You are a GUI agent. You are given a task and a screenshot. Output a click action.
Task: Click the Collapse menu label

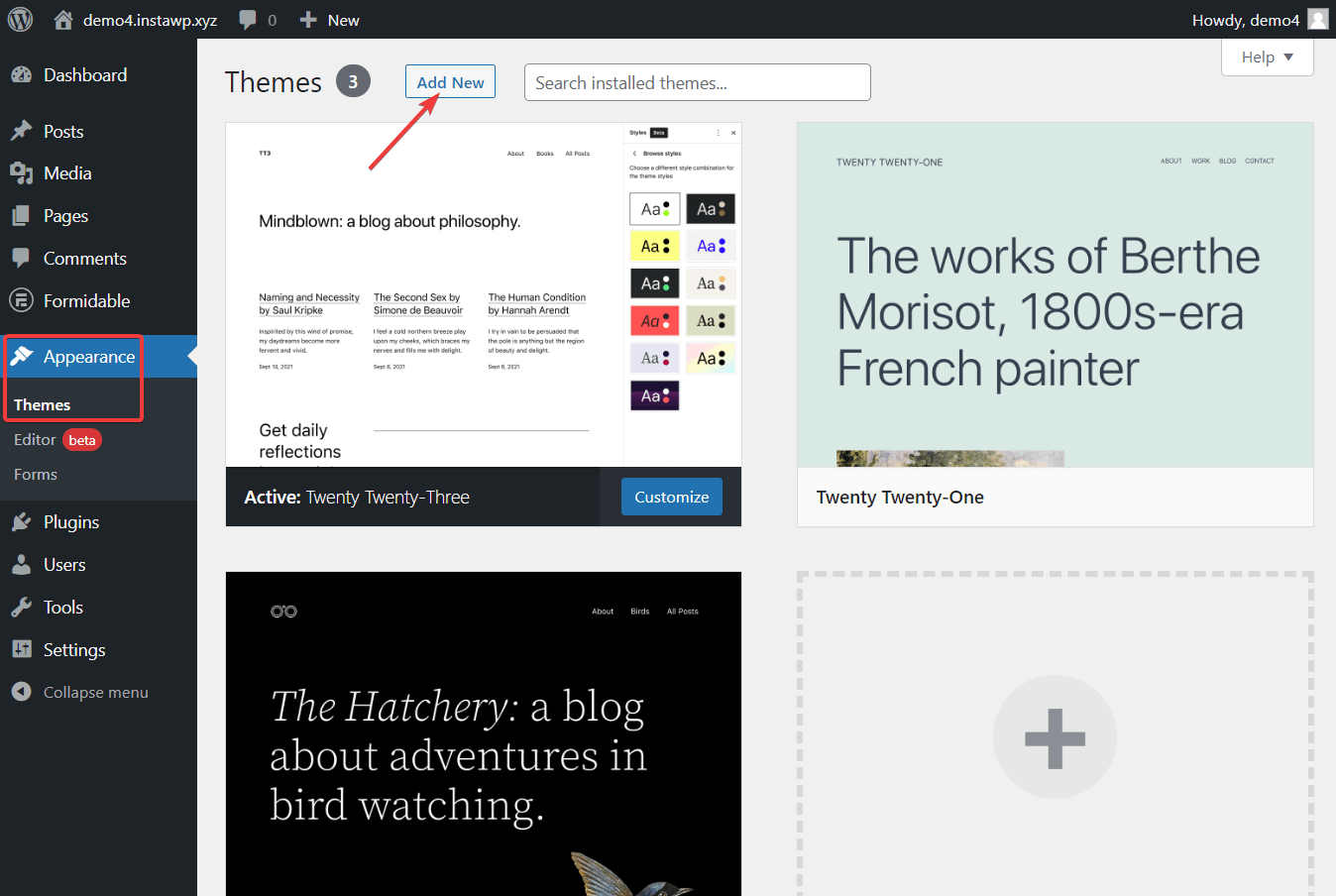click(96, 693)
